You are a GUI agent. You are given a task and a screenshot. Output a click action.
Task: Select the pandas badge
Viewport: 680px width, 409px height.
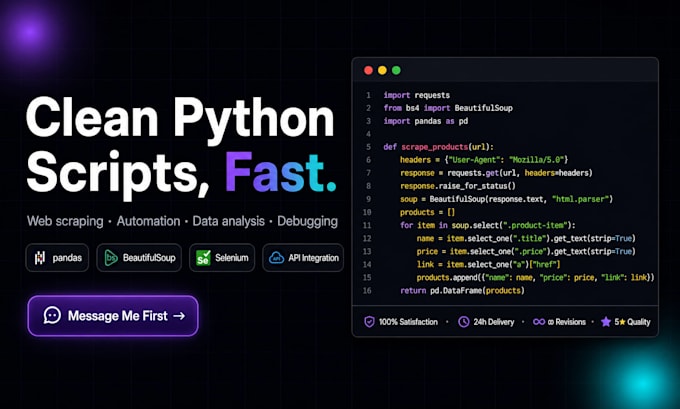[57, 258]
